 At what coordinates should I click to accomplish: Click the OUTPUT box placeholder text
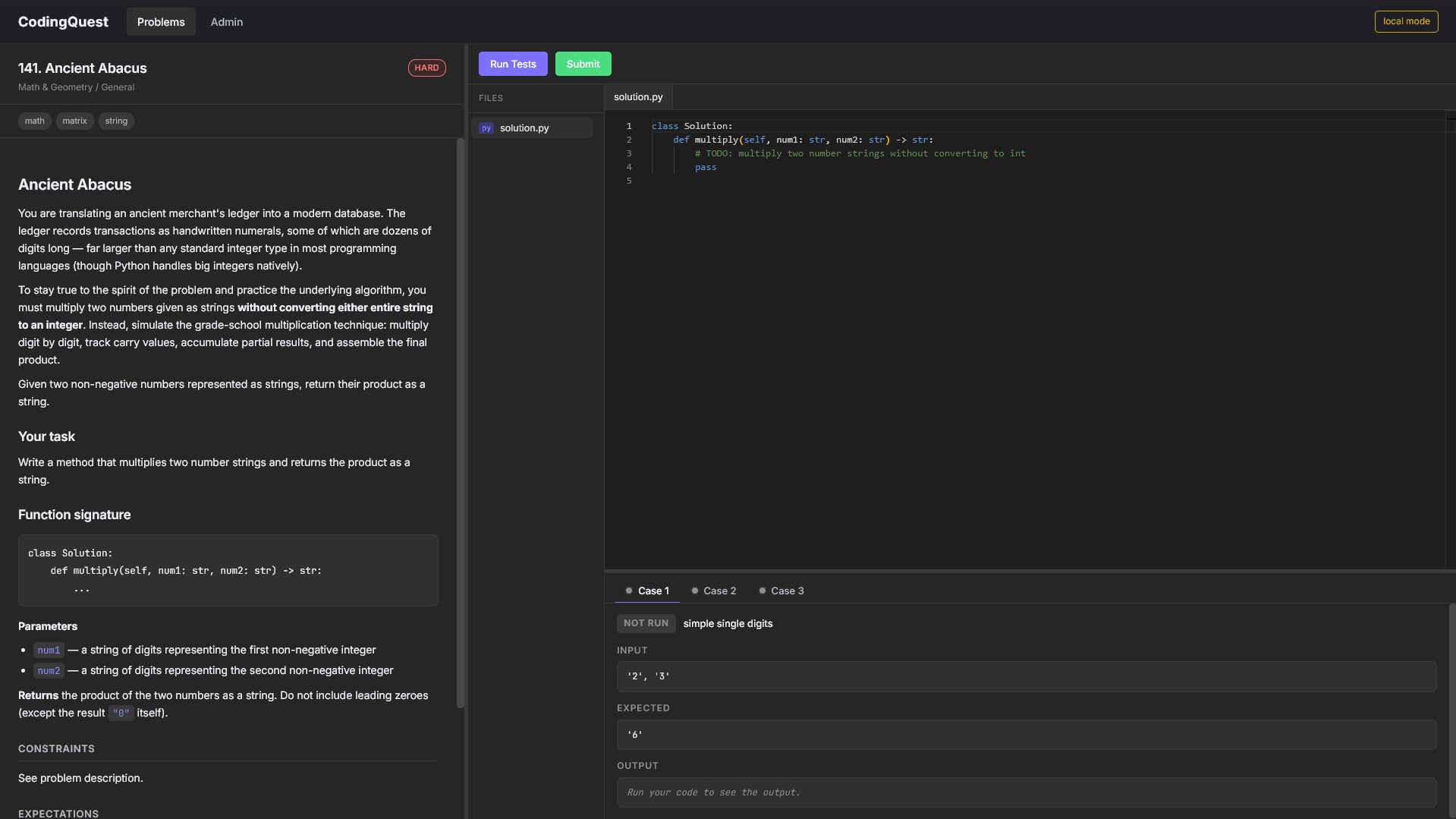coord(713,792)
